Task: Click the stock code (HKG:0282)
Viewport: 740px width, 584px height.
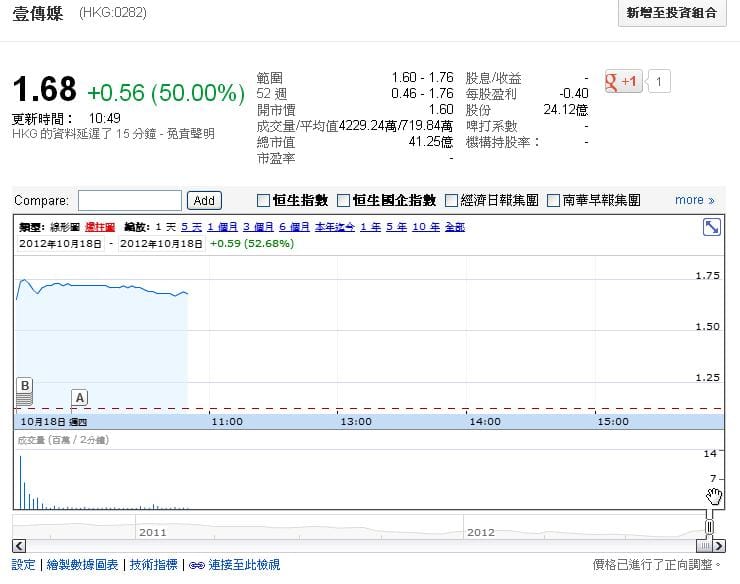Action: 113,12
